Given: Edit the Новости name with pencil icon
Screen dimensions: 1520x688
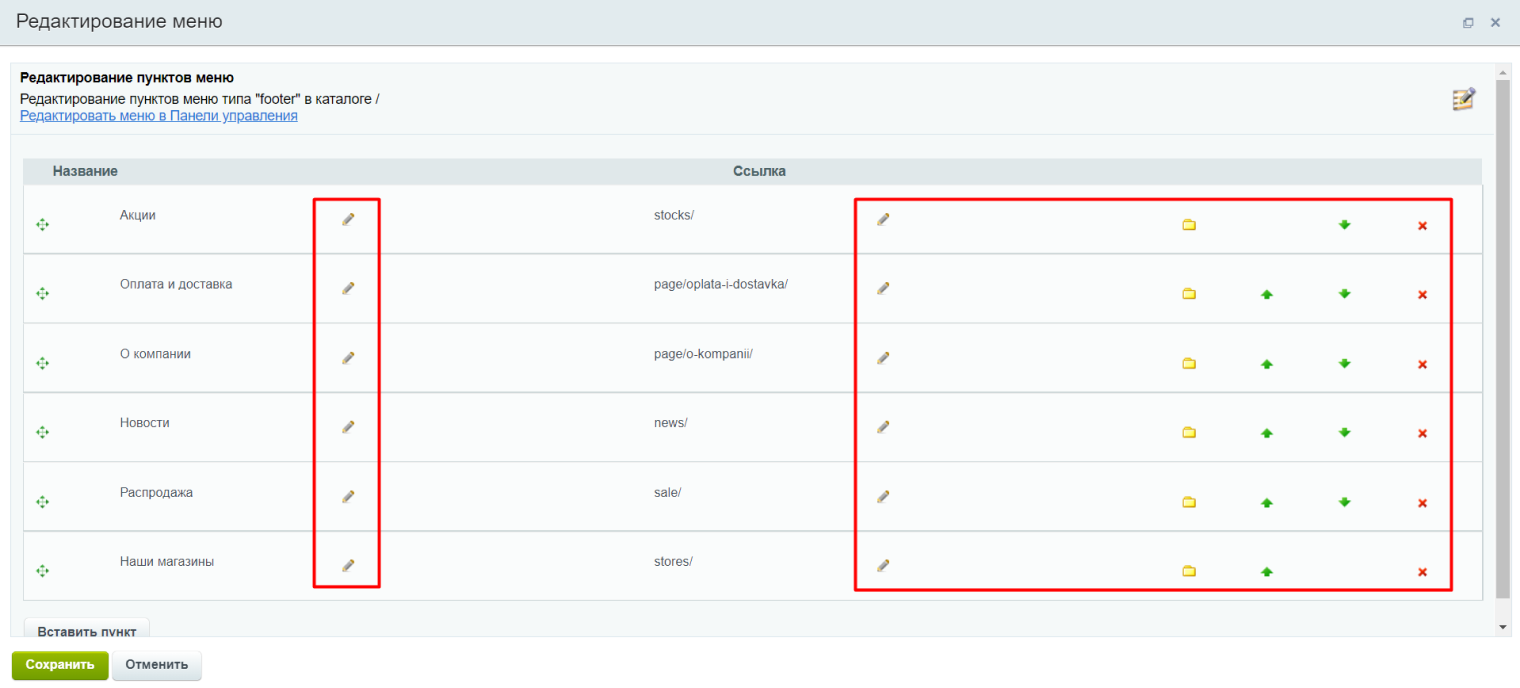Looking at the screenshot, I should 348,427.
